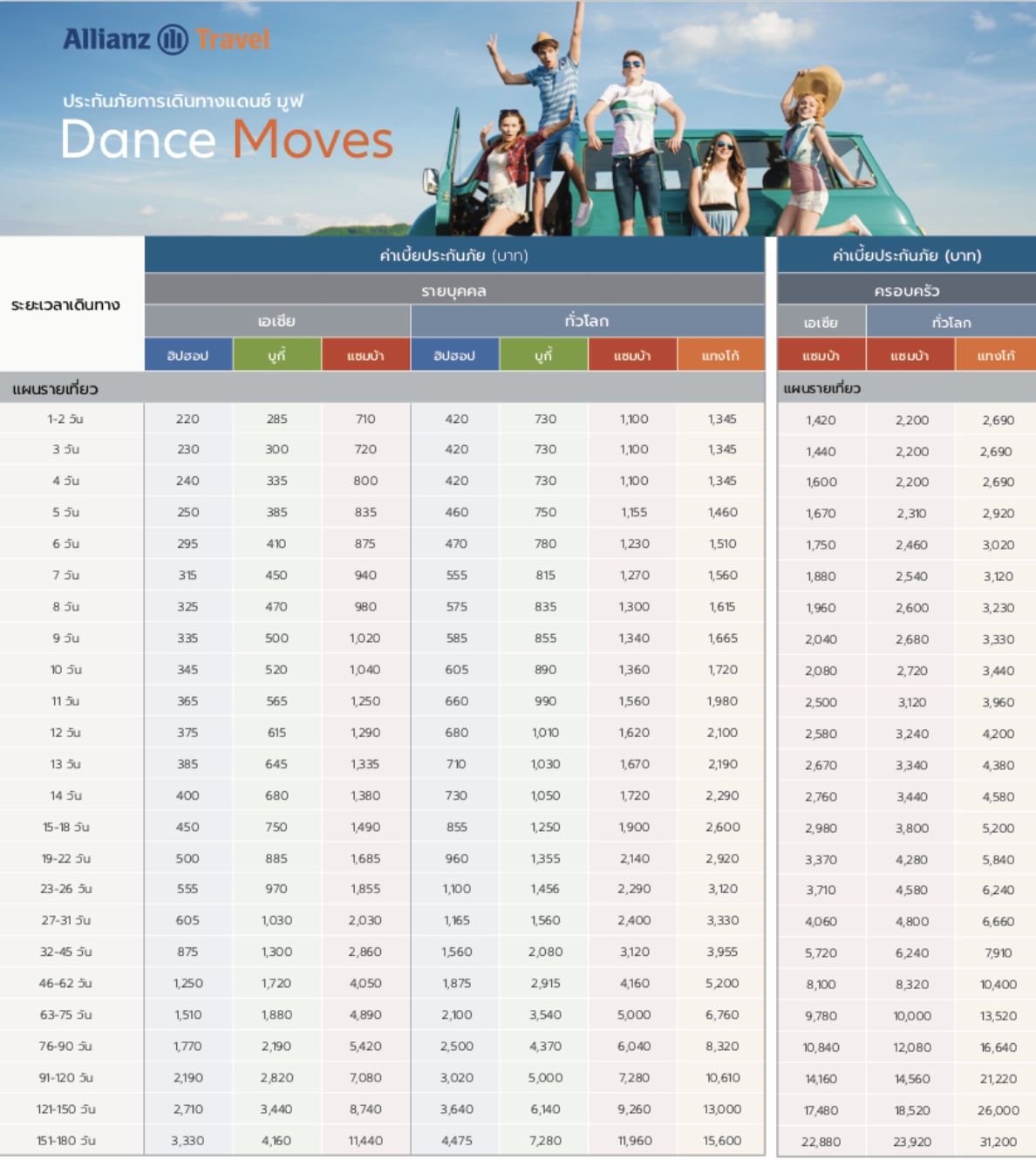Select the price 1,020 in the 9 วัน row

[x=365, y=638]
